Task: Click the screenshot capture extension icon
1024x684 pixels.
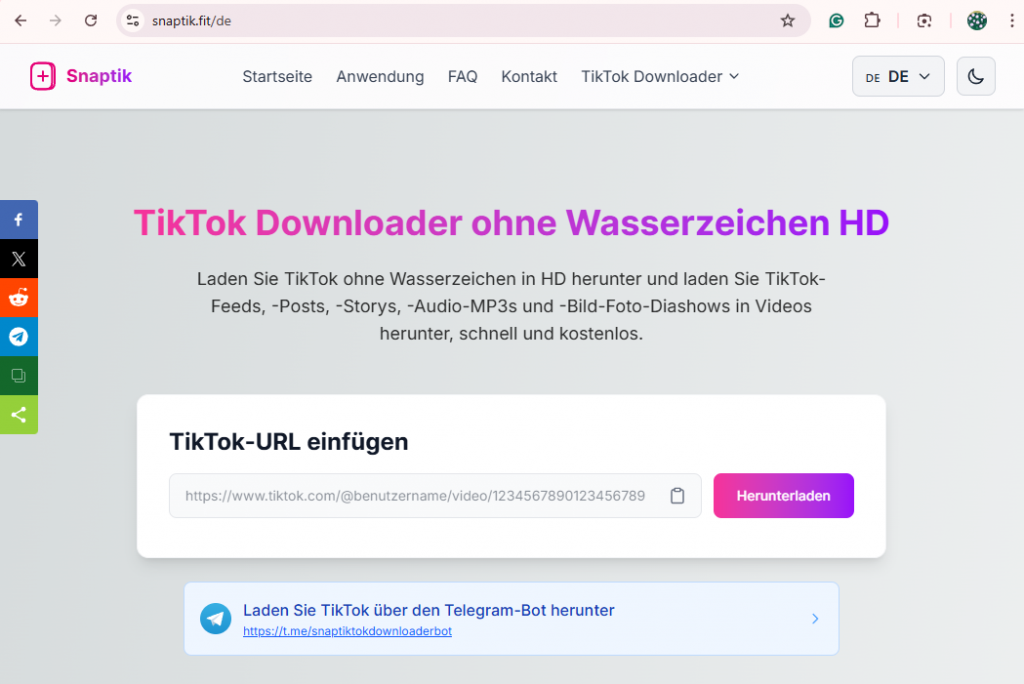Action: pyautogui.click(x=924, y=21)
